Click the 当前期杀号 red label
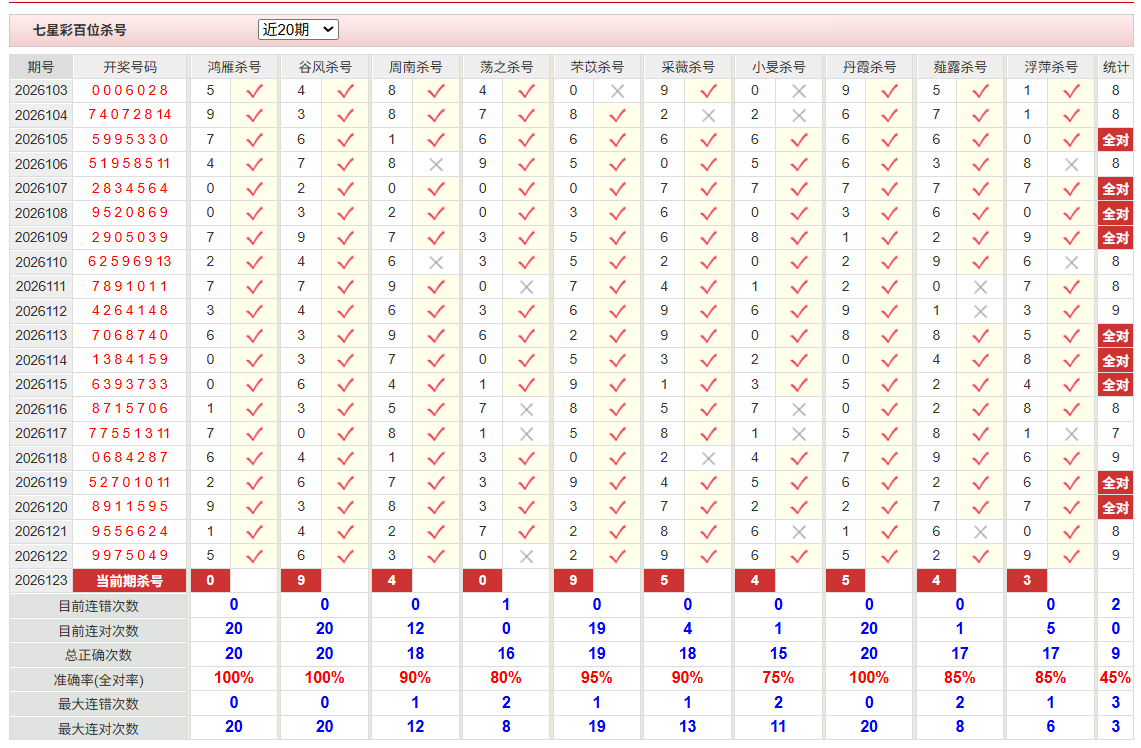The height and width of the screenshot is (748, 1141). 130,581
